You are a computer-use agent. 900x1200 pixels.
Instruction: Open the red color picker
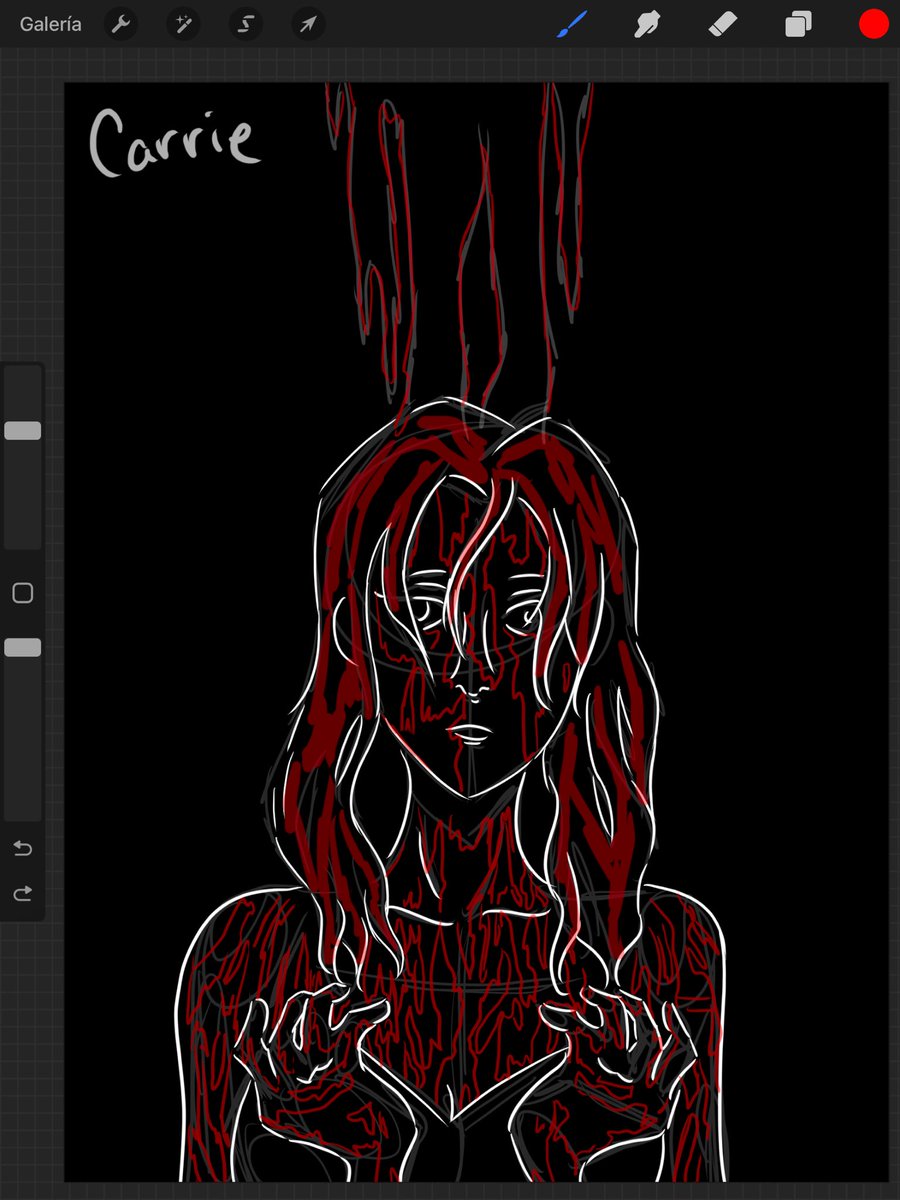coord(874,24)
